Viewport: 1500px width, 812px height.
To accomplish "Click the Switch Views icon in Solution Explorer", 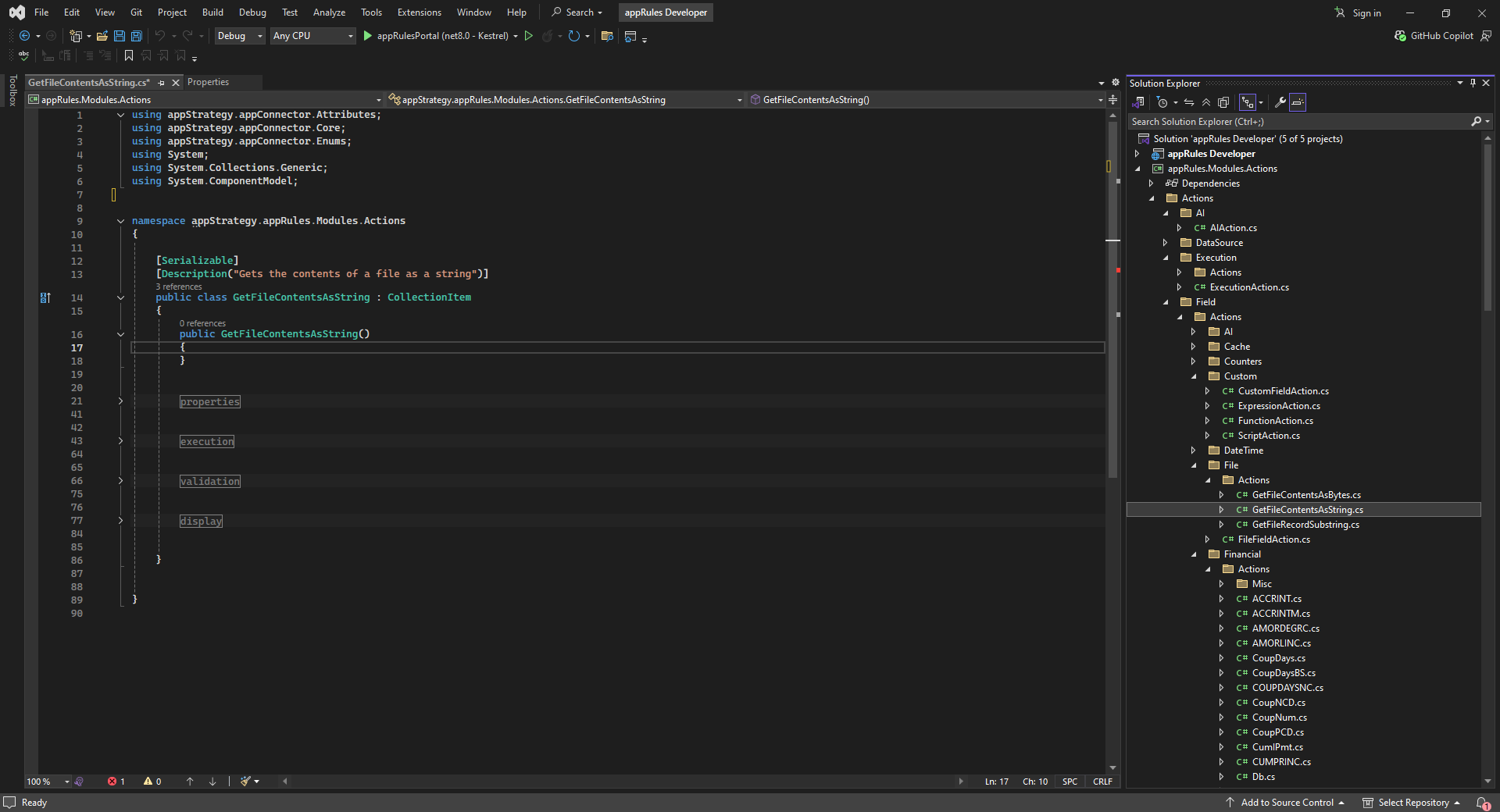I will click(x=1139, y=102).
